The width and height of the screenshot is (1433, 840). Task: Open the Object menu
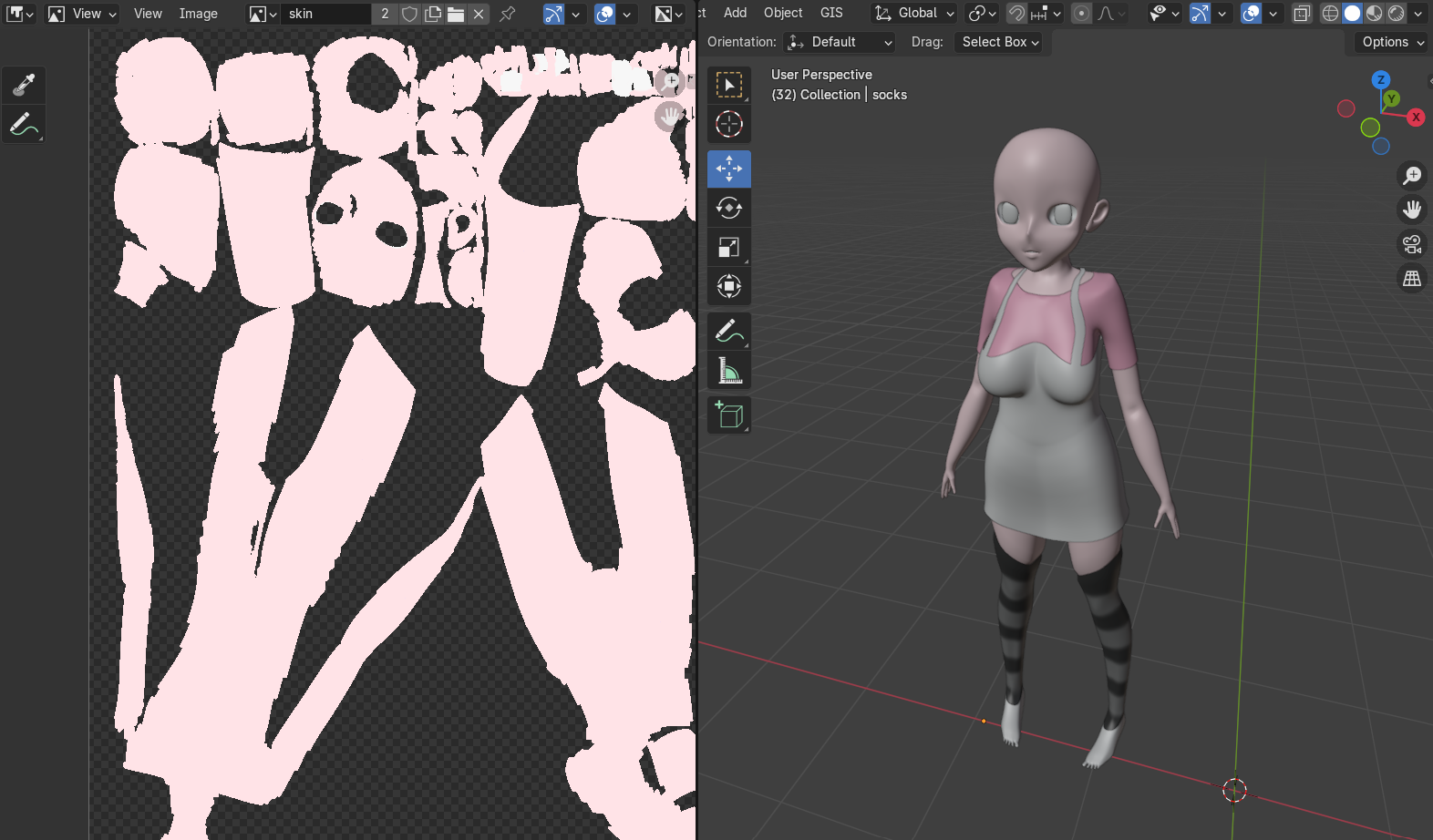pyautogui.click(x=783, y=13)
